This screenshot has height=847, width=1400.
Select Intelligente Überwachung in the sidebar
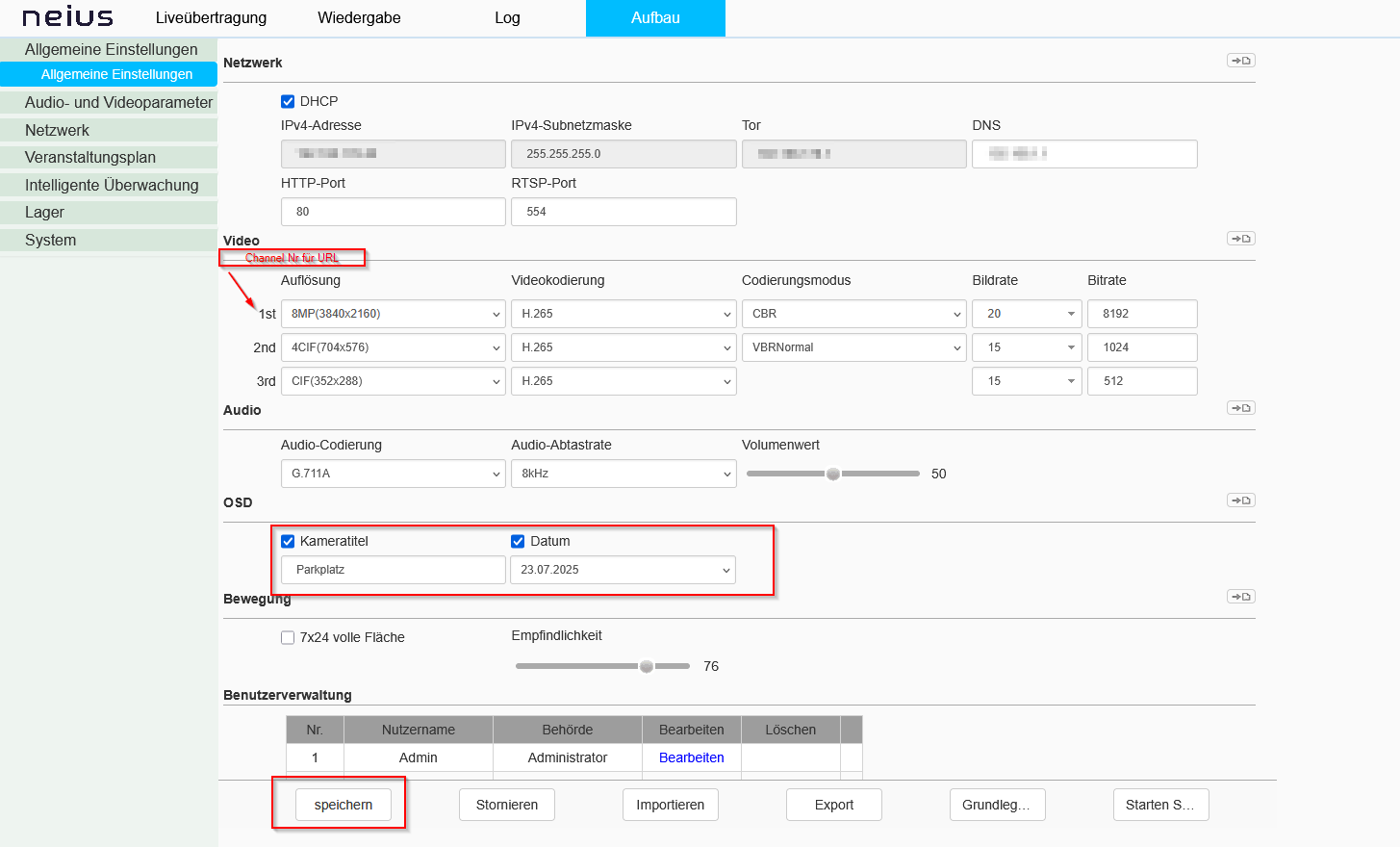pos(111,185)
